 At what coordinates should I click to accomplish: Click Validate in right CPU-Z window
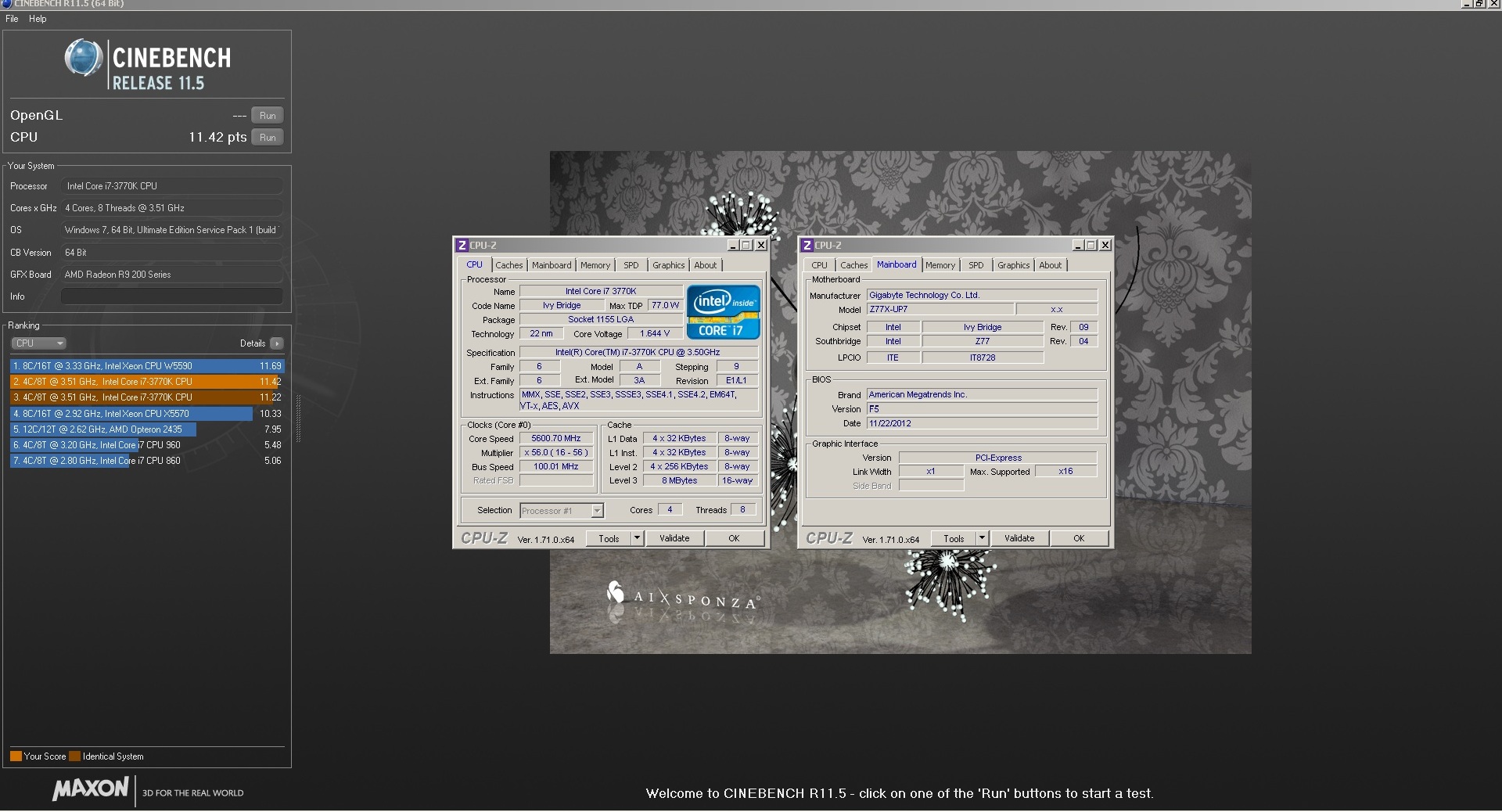[x=1019, y=538]
